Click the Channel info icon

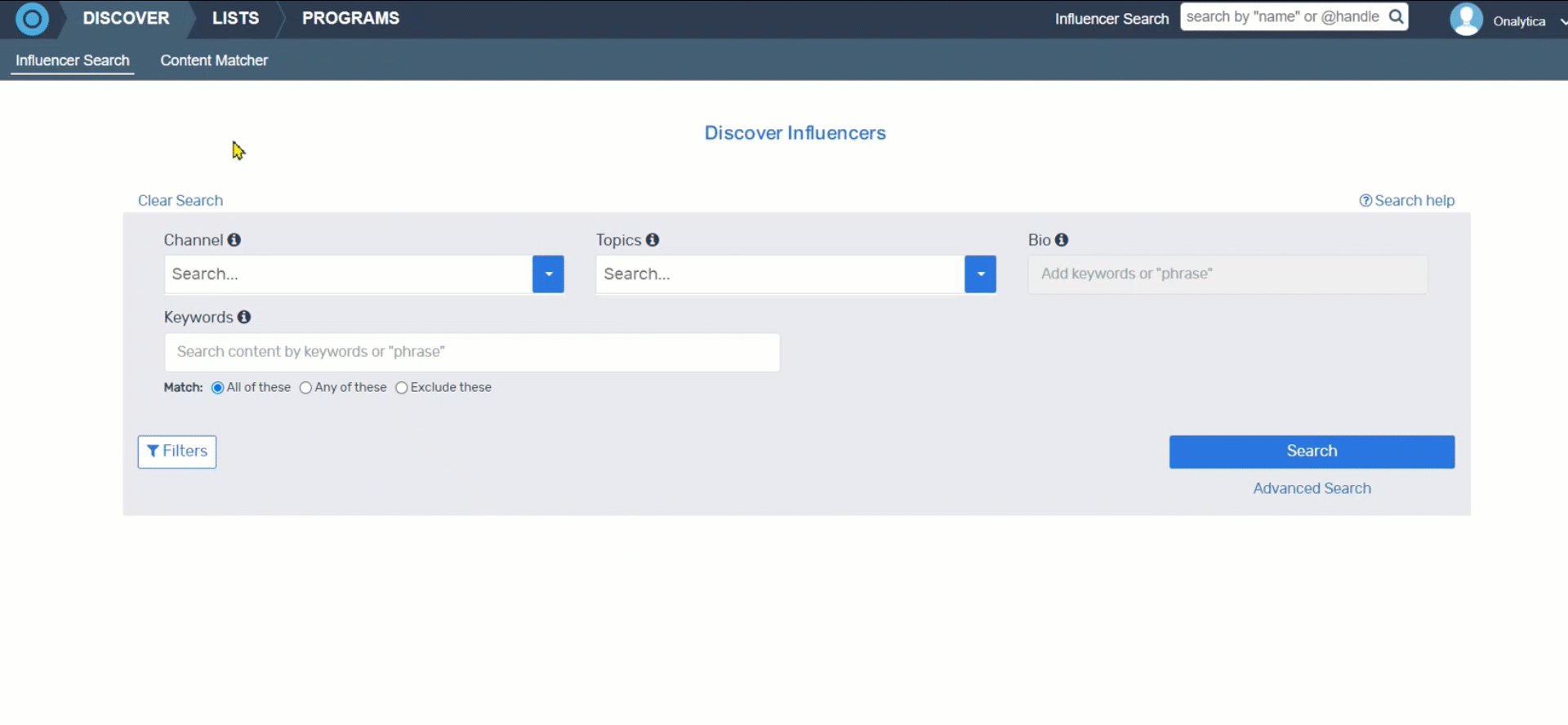(x=234, y=240)
